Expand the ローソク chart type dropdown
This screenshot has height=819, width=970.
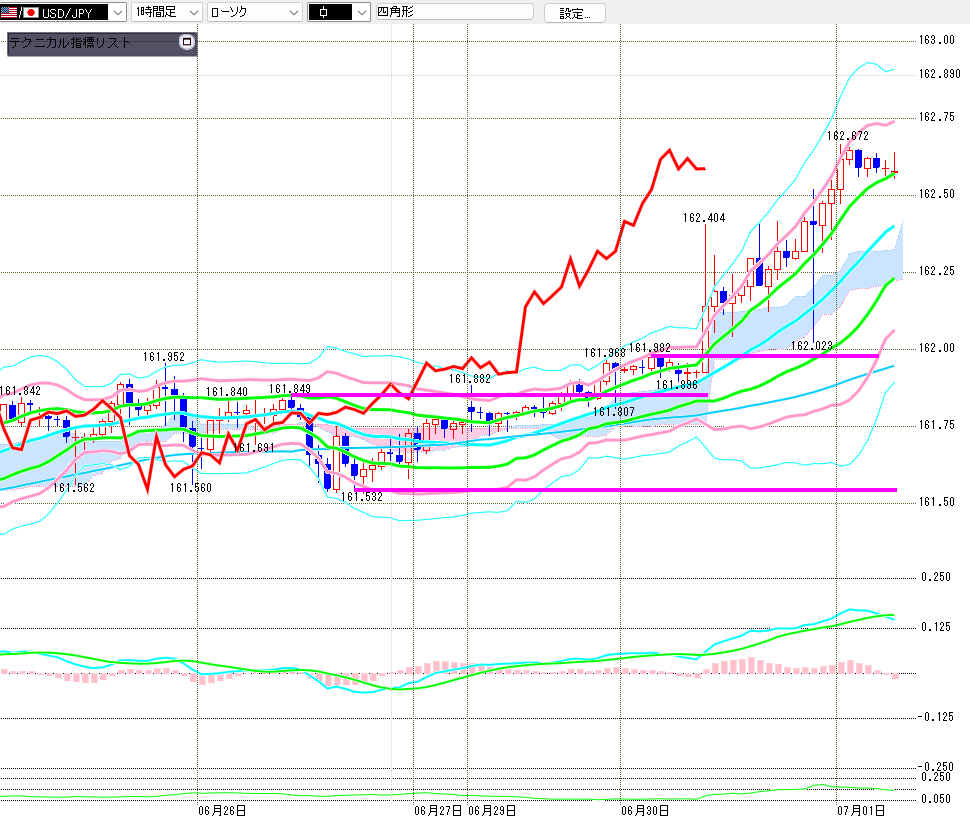[254, 12]
